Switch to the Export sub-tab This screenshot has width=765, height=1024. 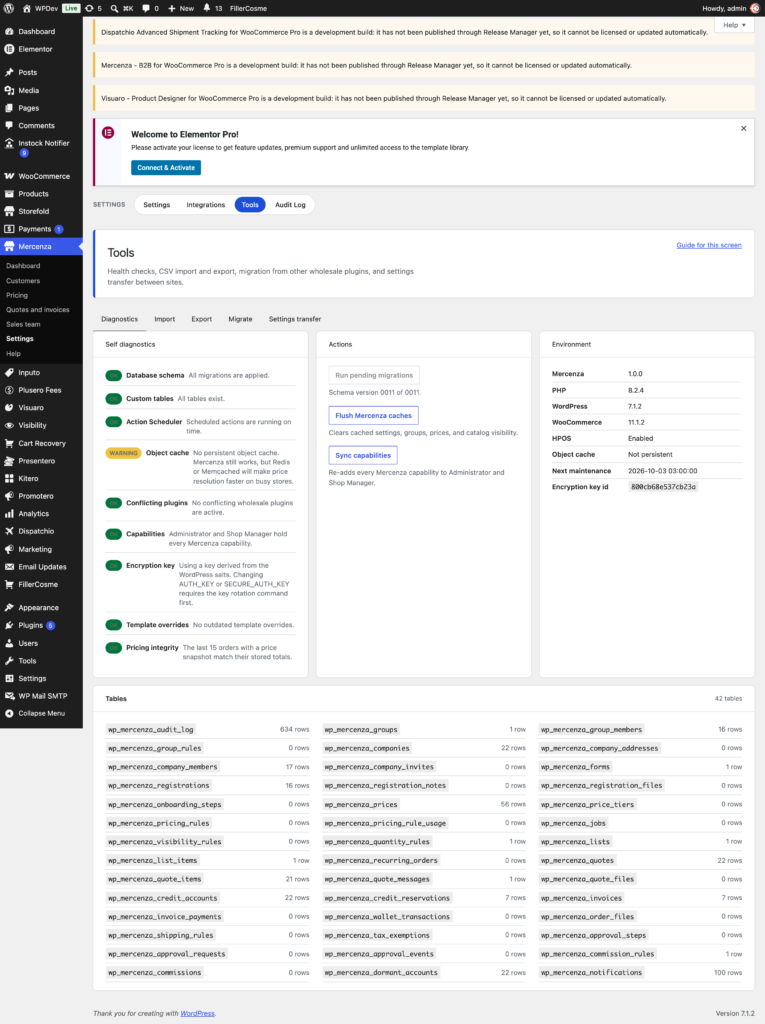click(201, 319)
